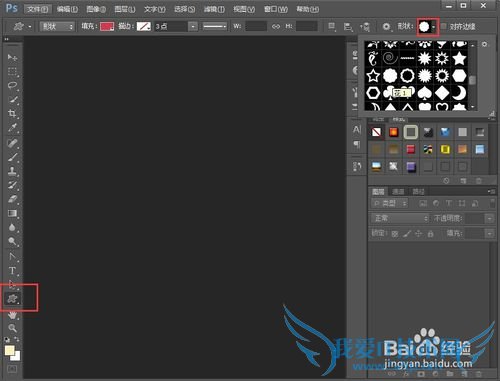Toggle lock transparent pixels in Layers
This screenshot has height=381, width=500.
click(395, 234)
